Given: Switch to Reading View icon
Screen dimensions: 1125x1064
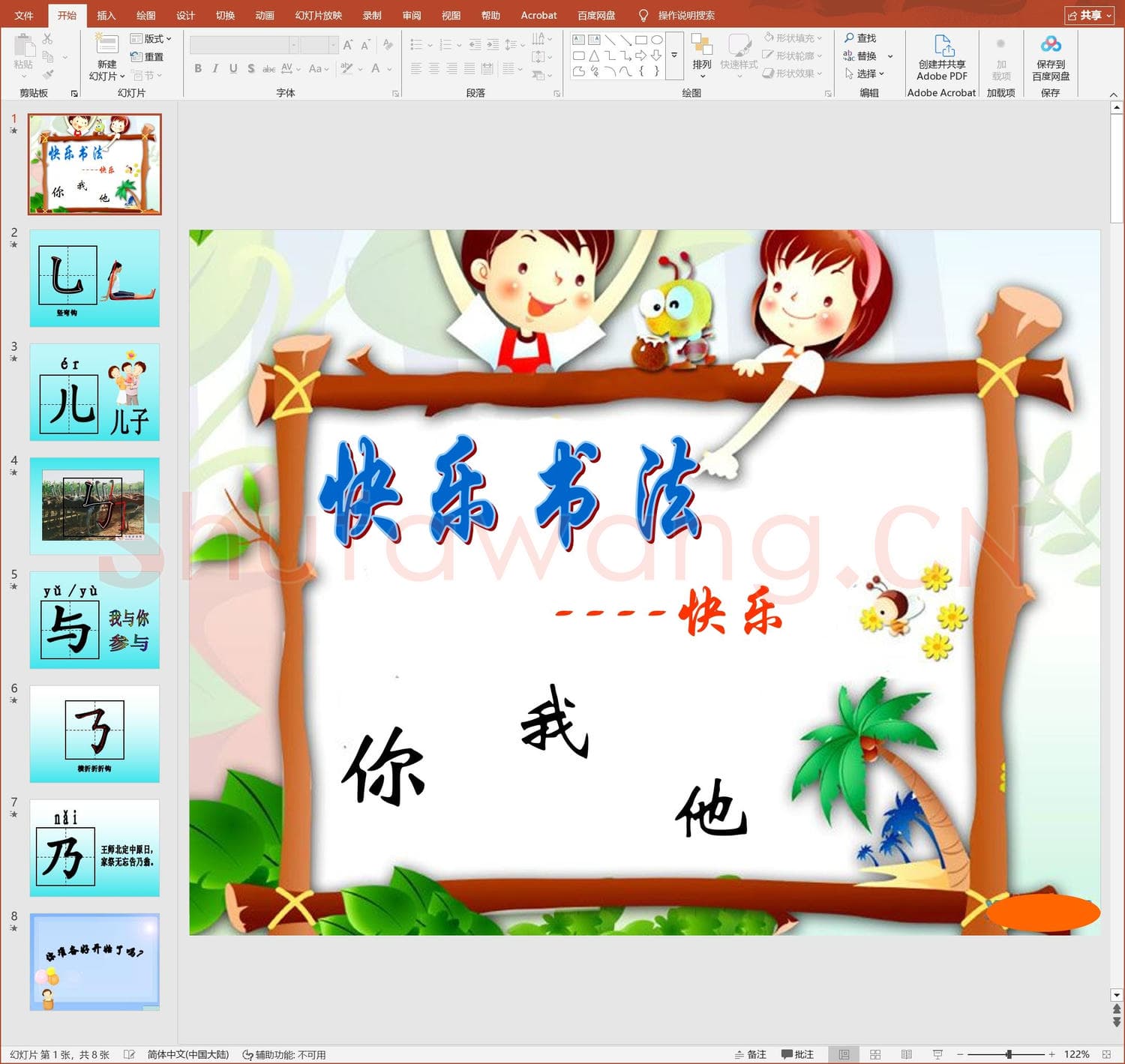Looking at the screenshot, I should point(906,1054).
